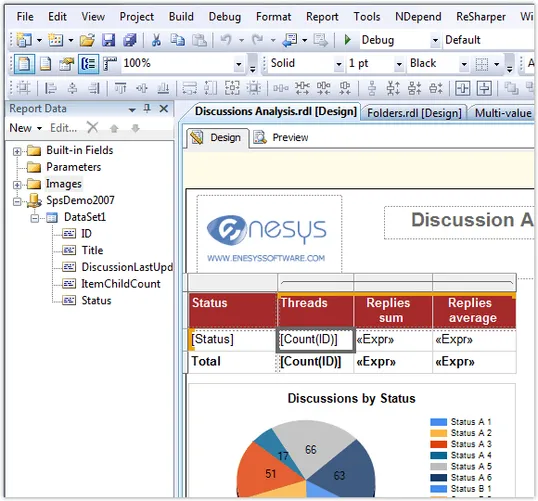Click the Navigate Forward icon
This screenshot has height=501, width=538.
click(320, 40)
